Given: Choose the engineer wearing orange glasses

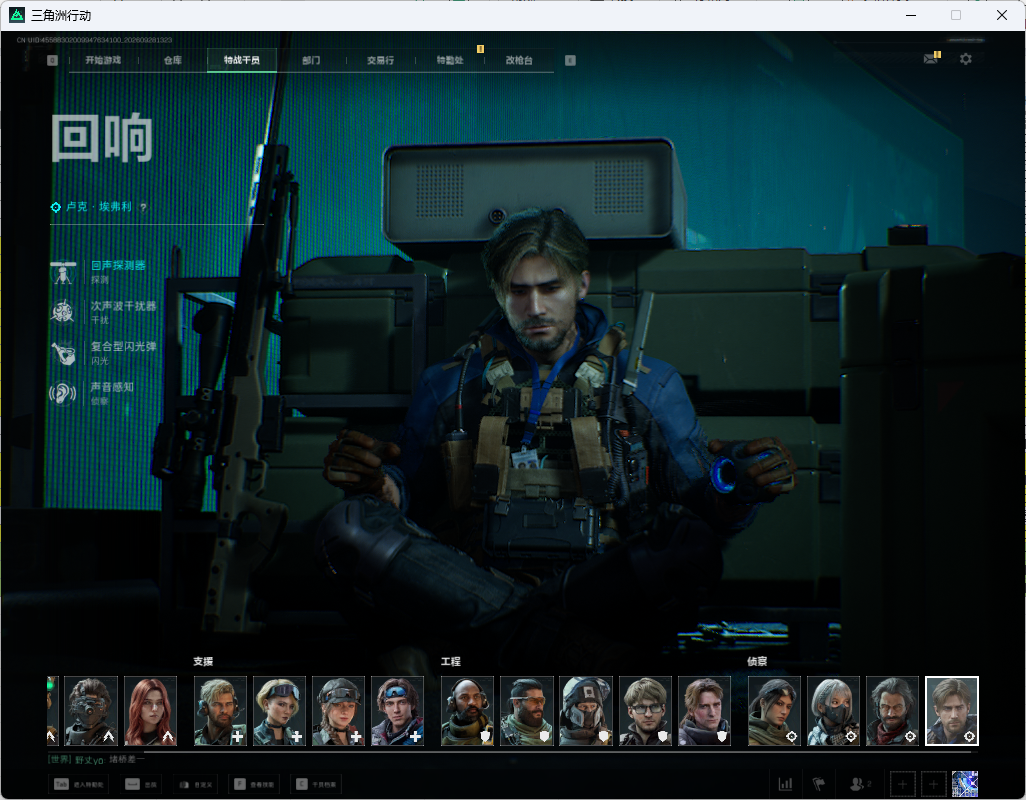Looking at the screenshot, I should (x=526, y=711).
